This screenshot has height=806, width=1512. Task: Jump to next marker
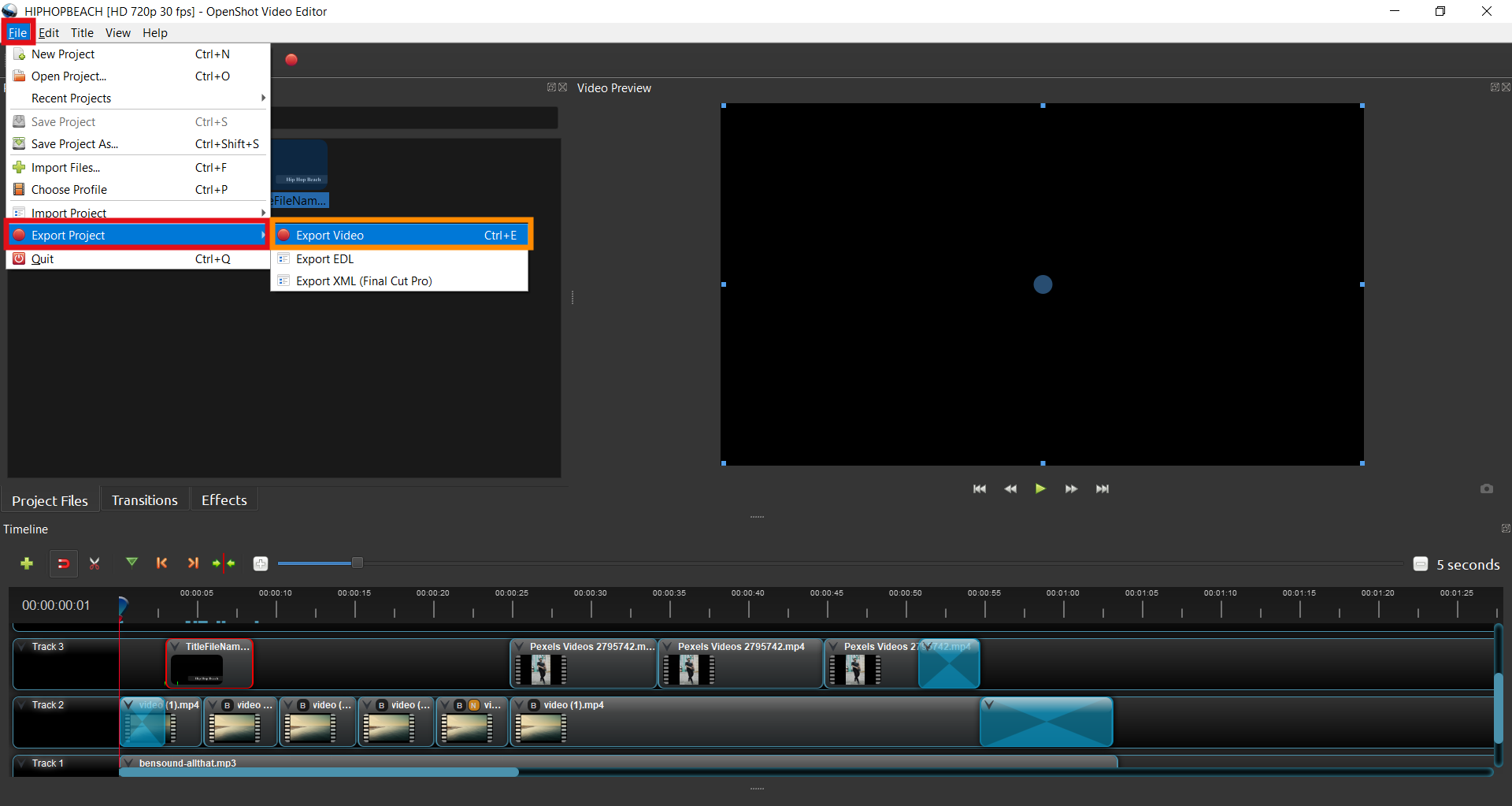coord(193,563)
